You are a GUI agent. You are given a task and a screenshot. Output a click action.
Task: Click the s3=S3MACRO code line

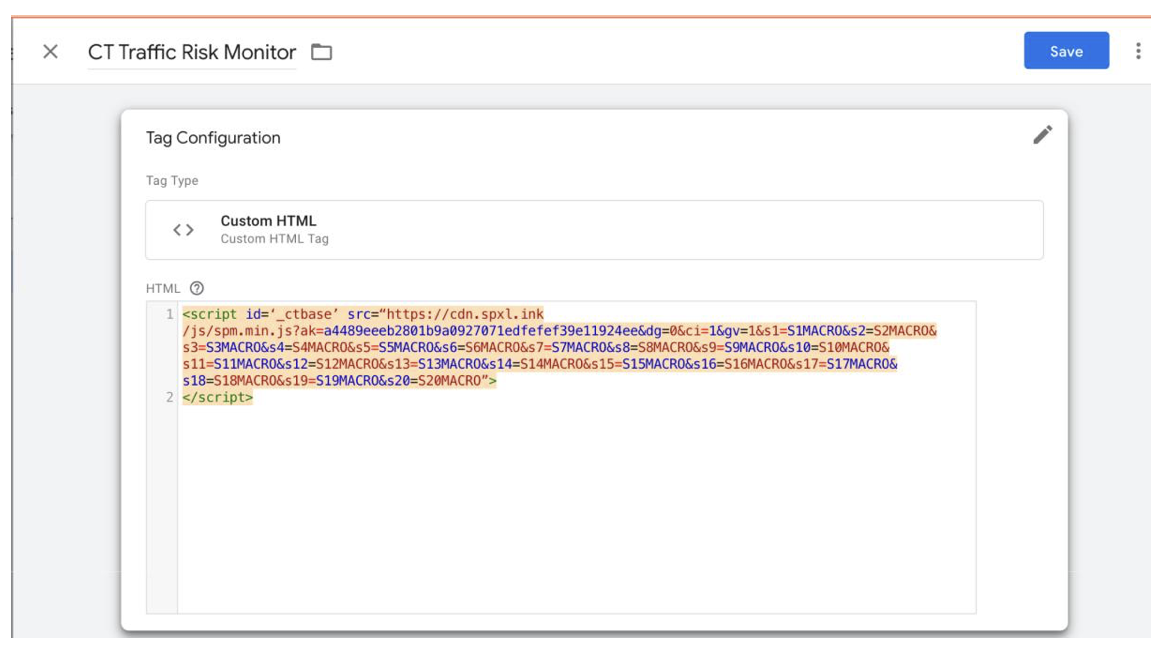click(536, 348)
